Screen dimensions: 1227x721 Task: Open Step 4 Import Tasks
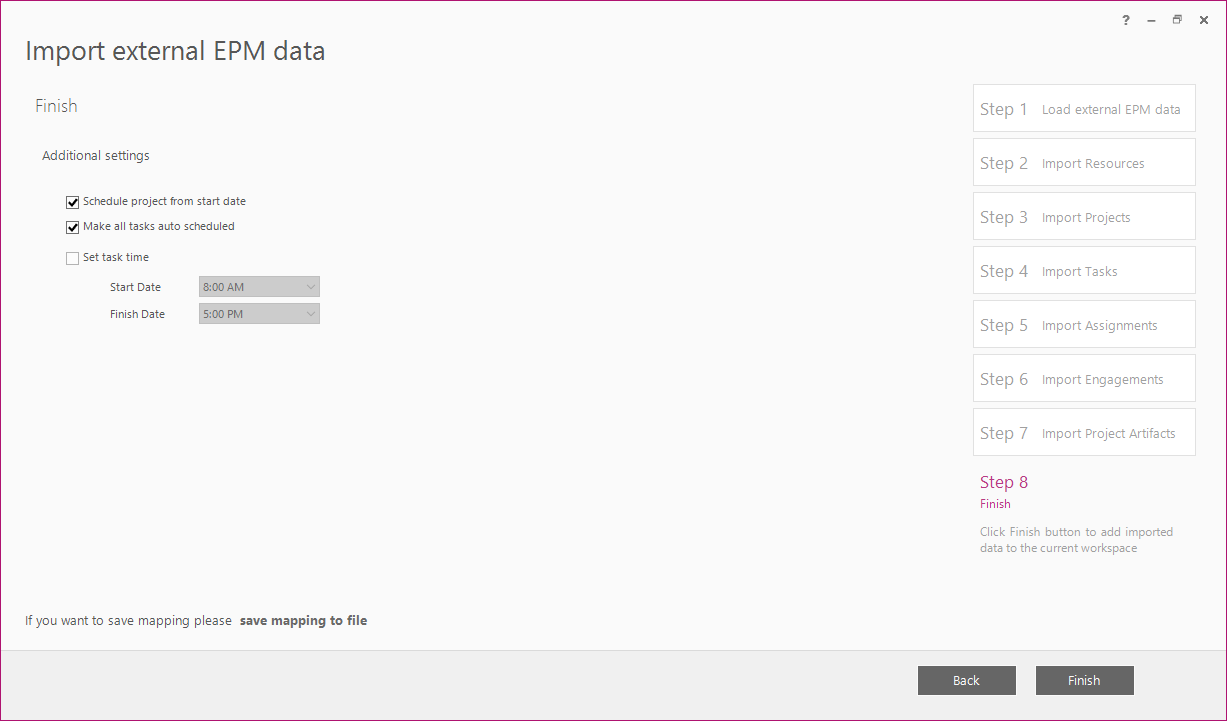tap(1084, 270)
